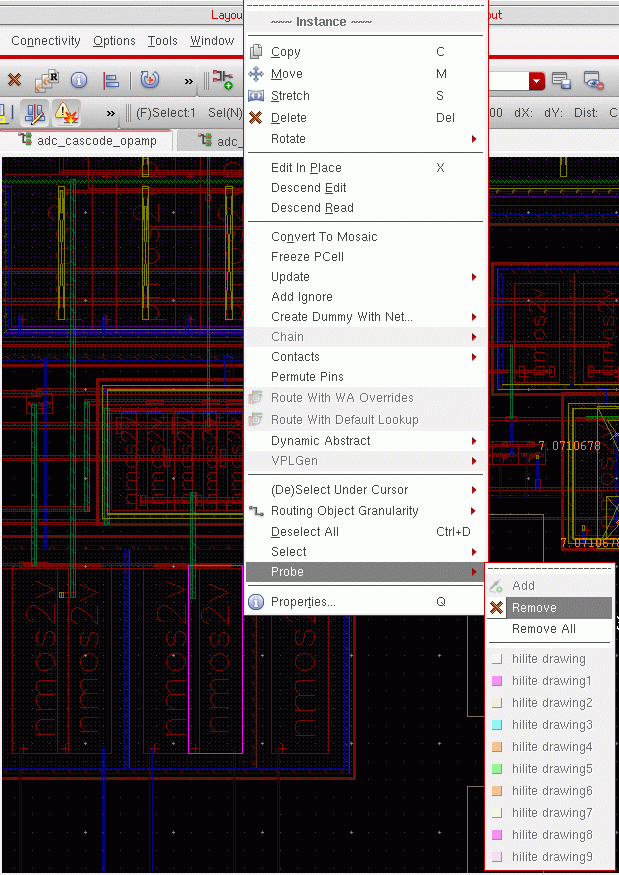Screen dimensions: 619x875
Task: Click the create instance icon with green plus
Action: pos(222,81)
